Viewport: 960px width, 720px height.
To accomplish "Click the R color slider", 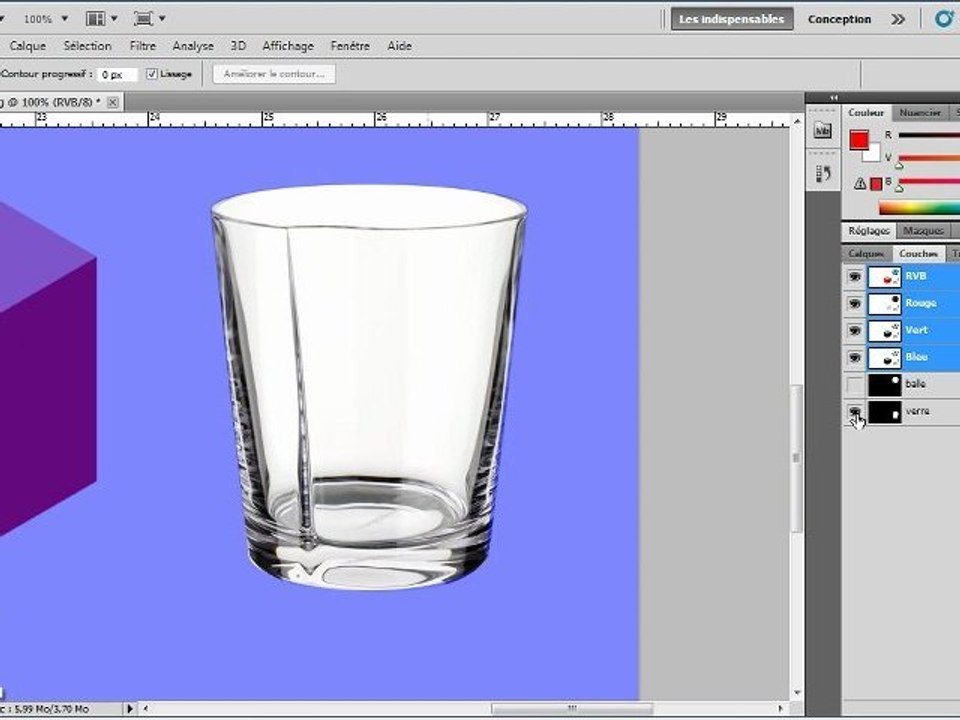I will (x=929, y=135).
